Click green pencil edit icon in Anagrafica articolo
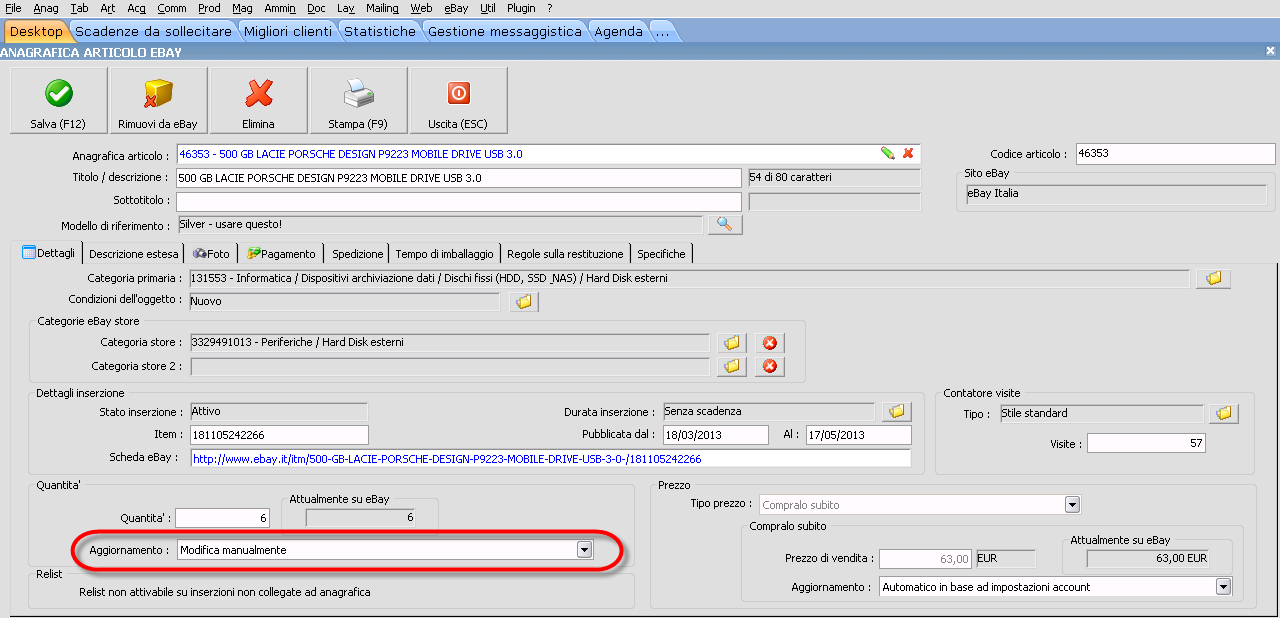Image resolution: width=1280 pixels, height=618 pixels. 887,153
